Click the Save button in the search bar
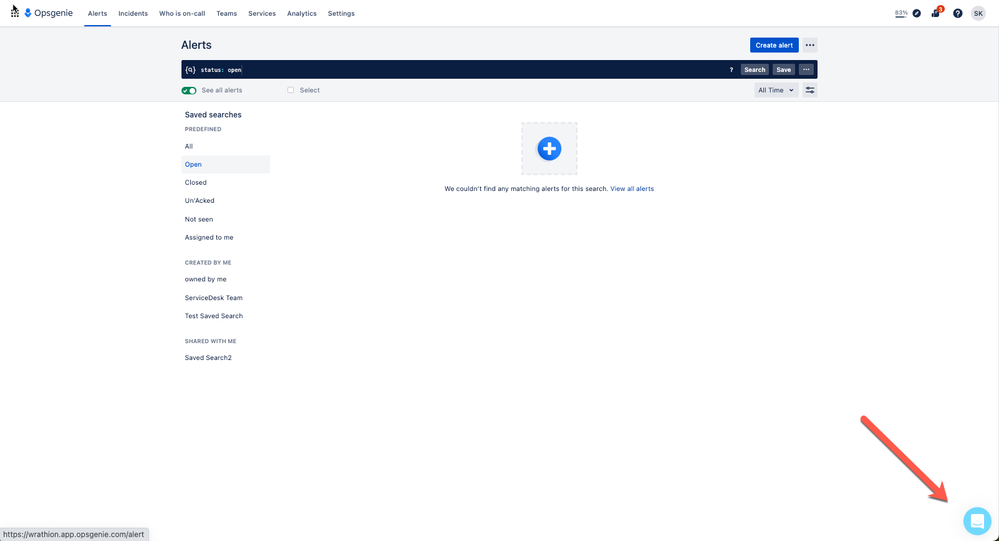This screenshot has height=541, width=999. (x=784, y=70)
